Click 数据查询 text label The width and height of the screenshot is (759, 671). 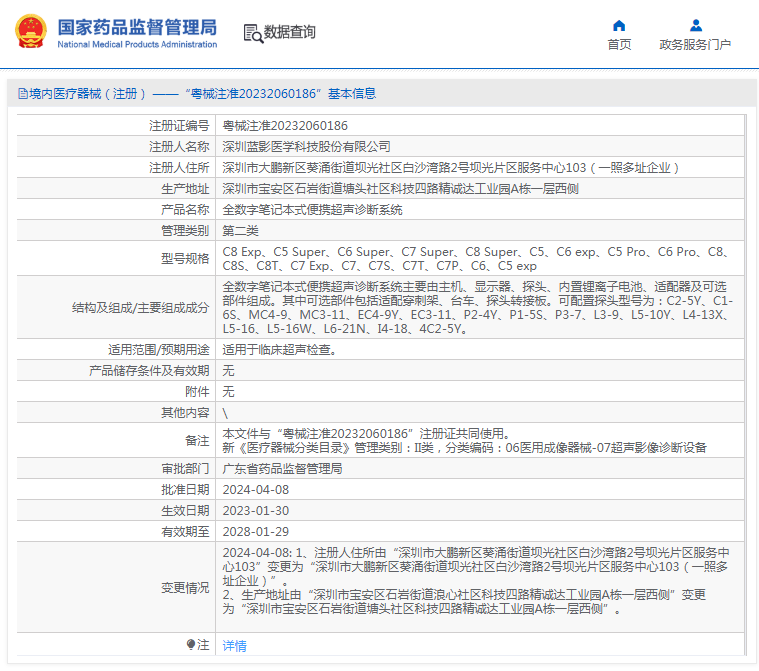[x=289, y=32]
